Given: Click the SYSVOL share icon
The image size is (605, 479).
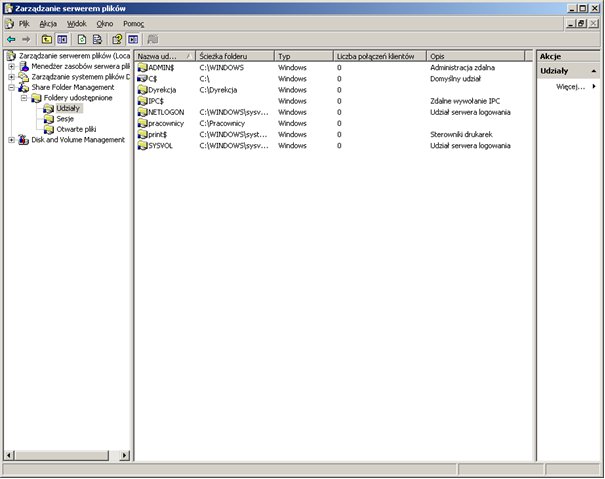Looking at the screenshot, I should tap(143, 146).
